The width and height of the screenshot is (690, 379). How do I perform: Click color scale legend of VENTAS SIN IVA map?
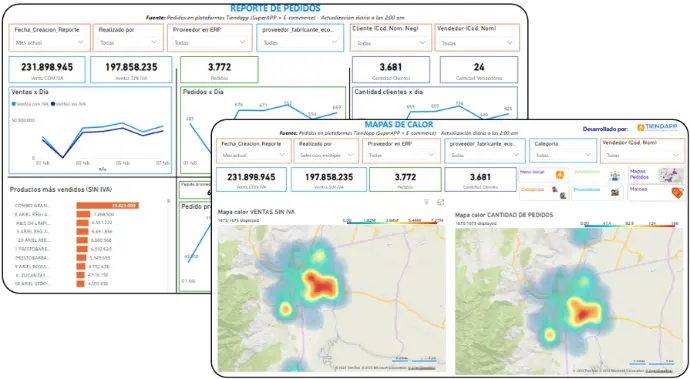[392, 221]
